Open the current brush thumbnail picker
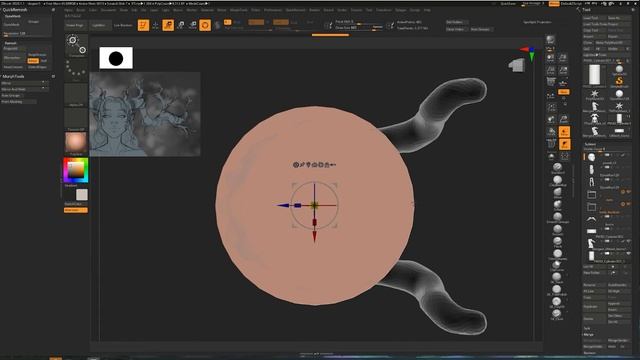This screenshot has height=360, width=640. (76, 45)
